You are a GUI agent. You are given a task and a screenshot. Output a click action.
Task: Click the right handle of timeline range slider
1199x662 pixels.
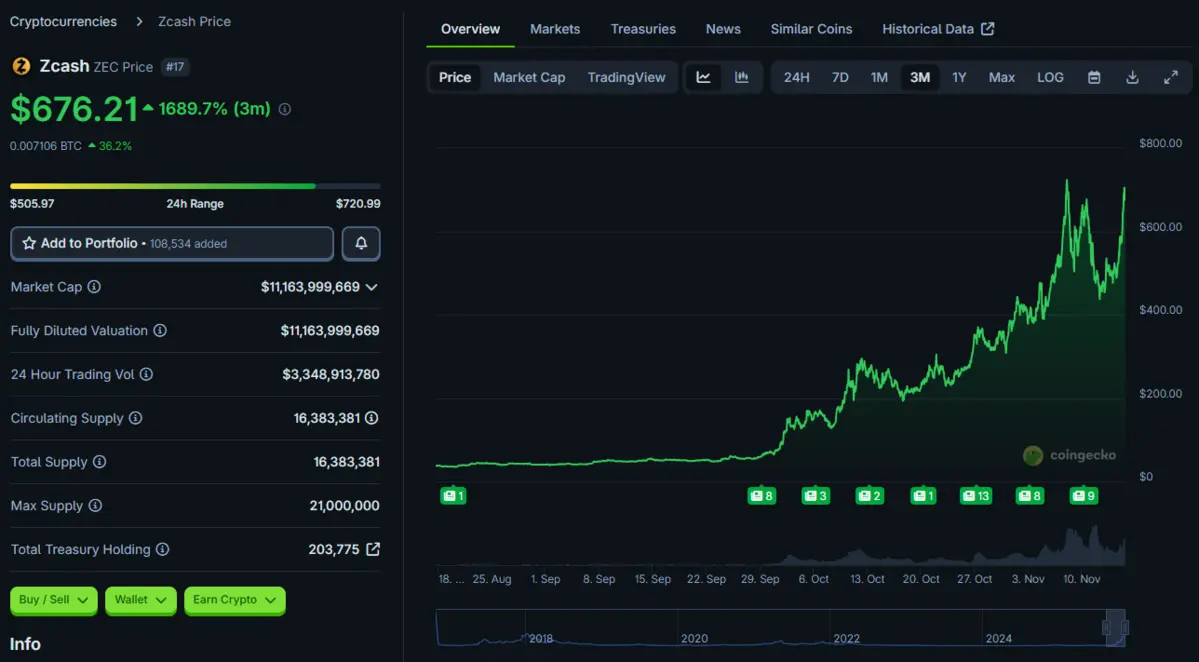click(x=1125, y=628)
